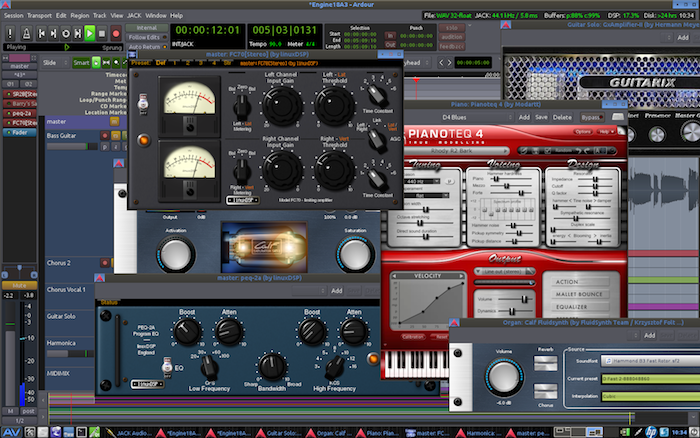Click the EQUALIZER button in Pianoteq
Image resolution: width=700 pixels, height=438 pixels.
pos(581,308)
